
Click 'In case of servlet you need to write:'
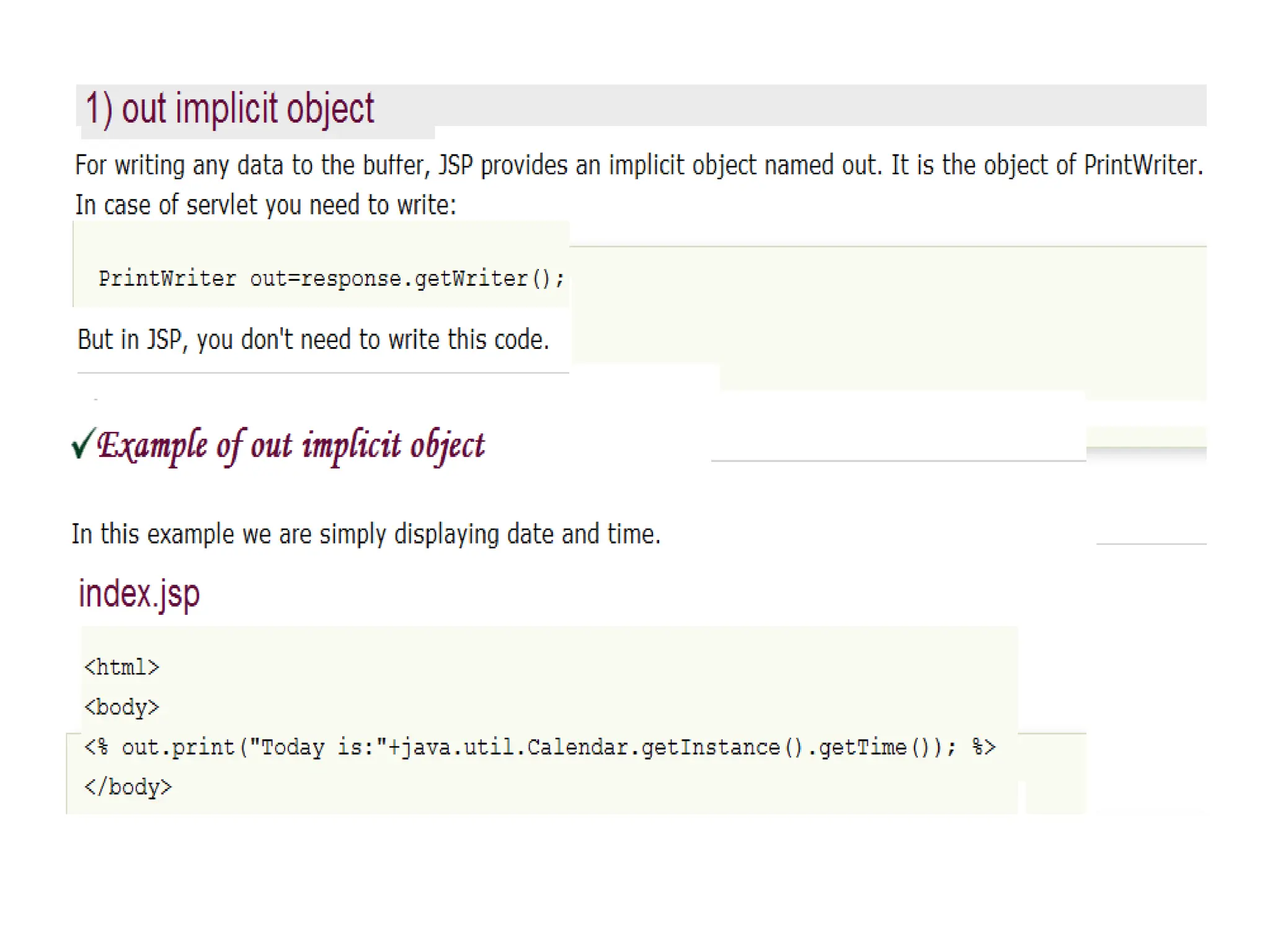point(265,205)
